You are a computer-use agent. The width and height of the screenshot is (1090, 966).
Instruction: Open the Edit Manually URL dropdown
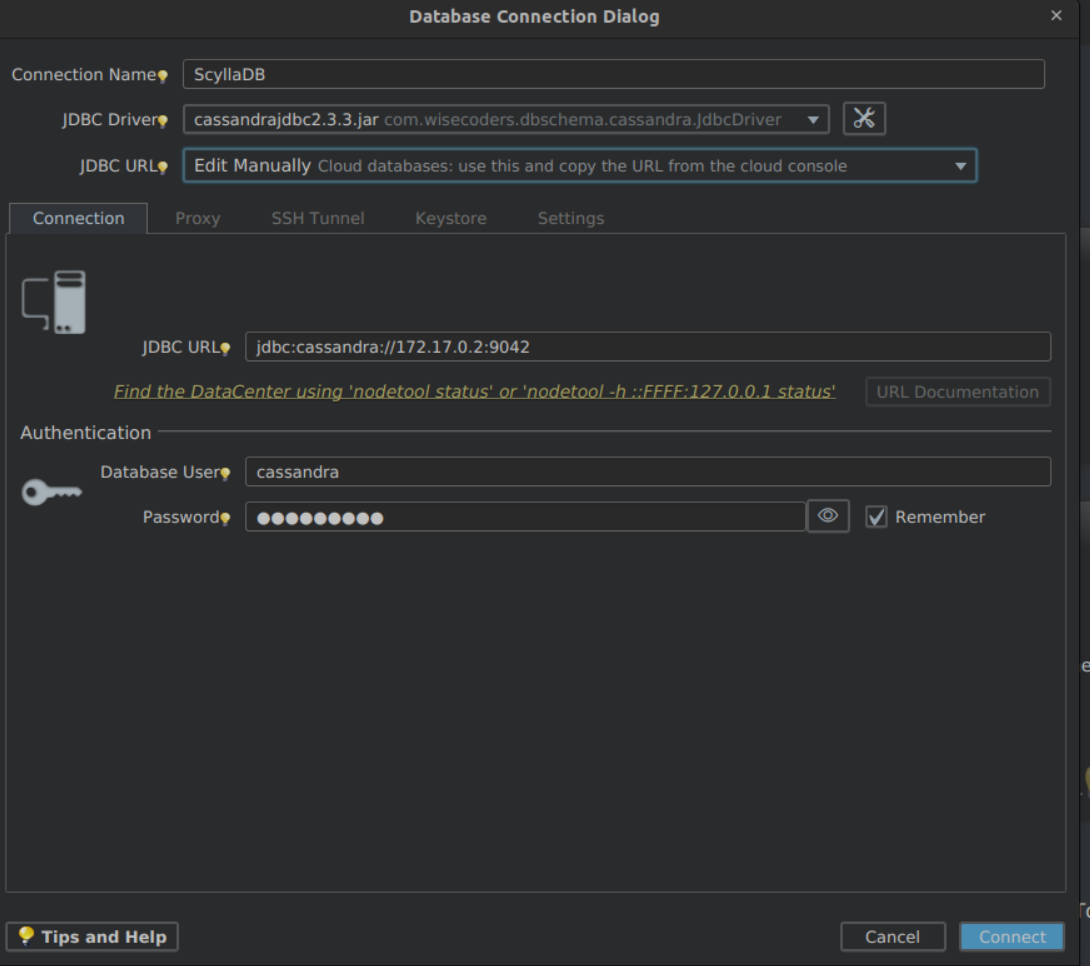(960, 166)
